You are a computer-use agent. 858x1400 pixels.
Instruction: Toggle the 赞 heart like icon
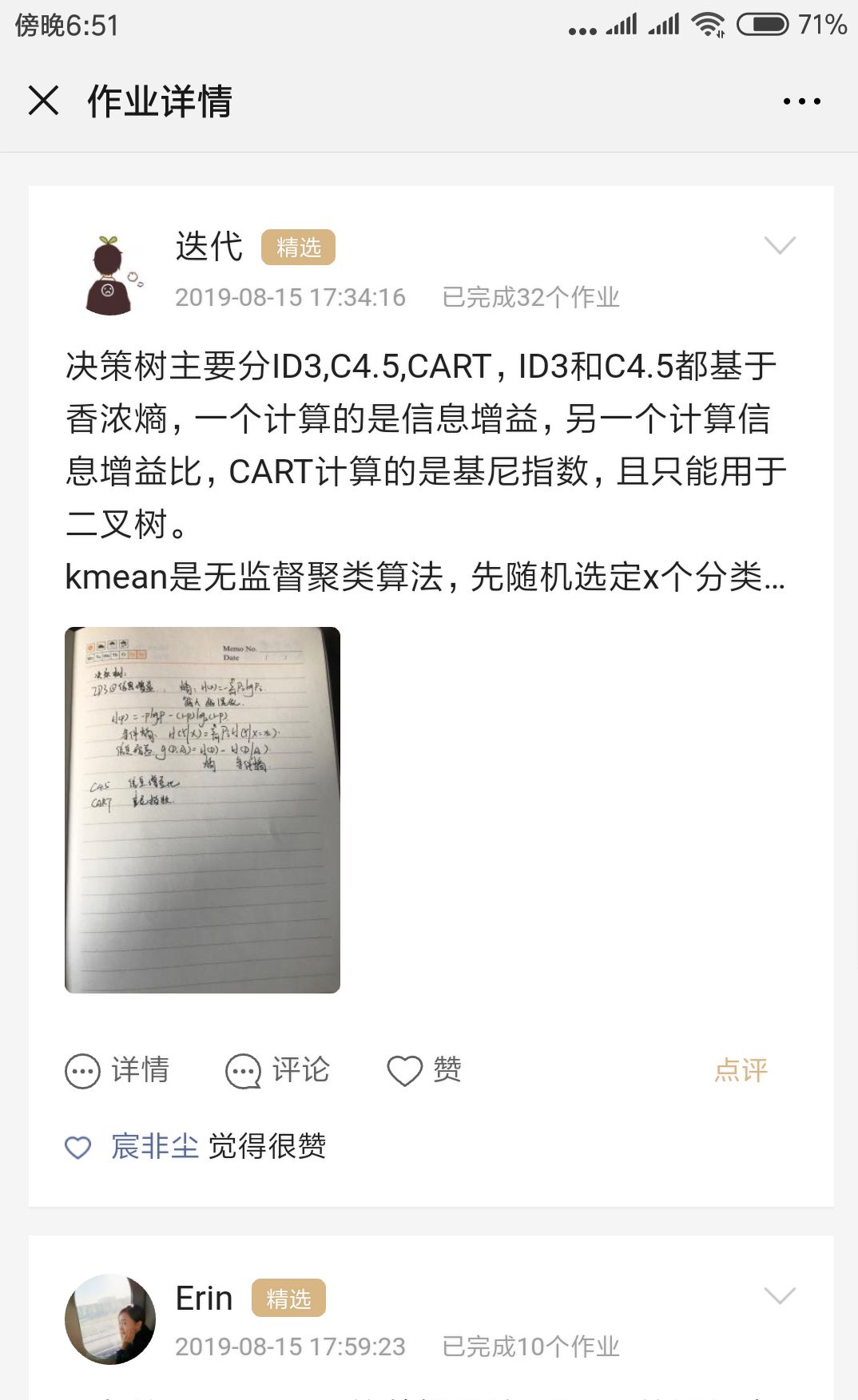(x=404, y=1071)
